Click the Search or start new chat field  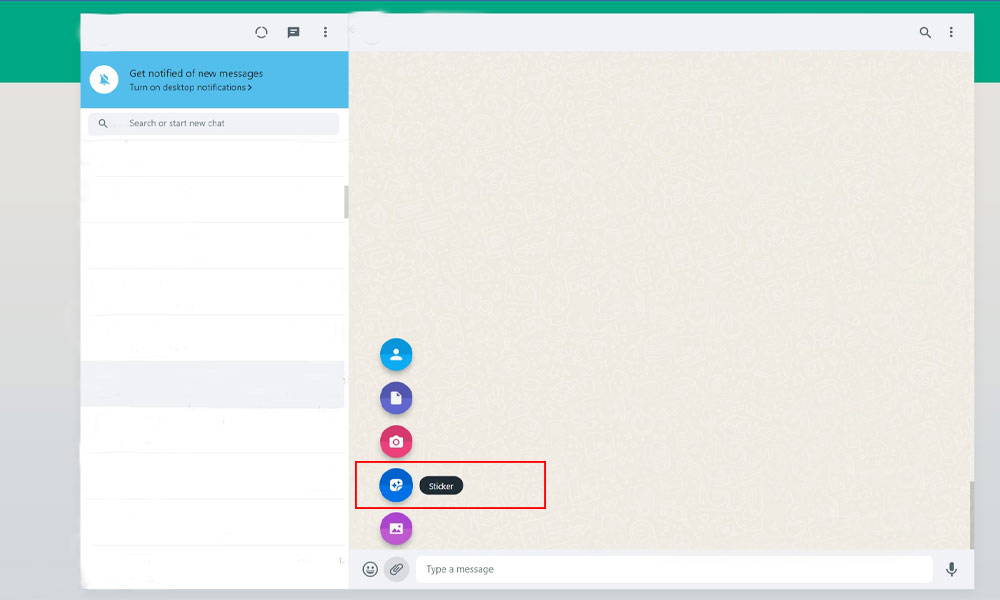[213, 123]
